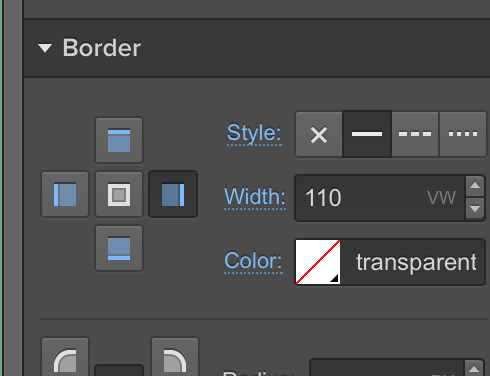Click the Width label link

coord(255,197)
